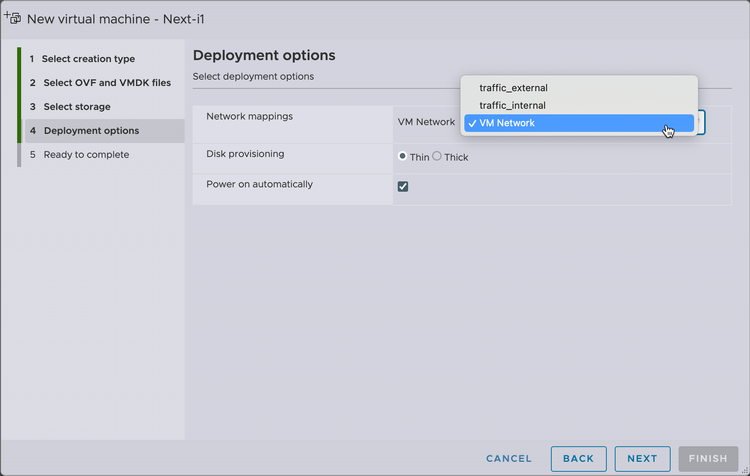This screenshot has width=750, height=476.
Task: Pick the checked VM Network dropdown option
Action: [x=507, y=123]
